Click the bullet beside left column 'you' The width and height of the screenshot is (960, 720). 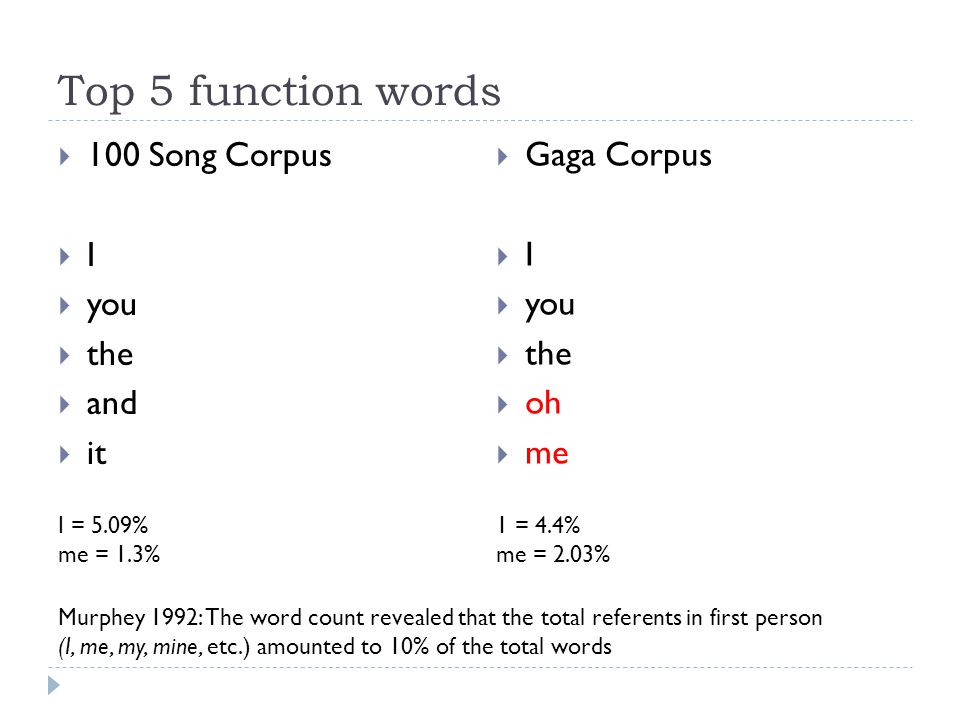click(64, 306)
